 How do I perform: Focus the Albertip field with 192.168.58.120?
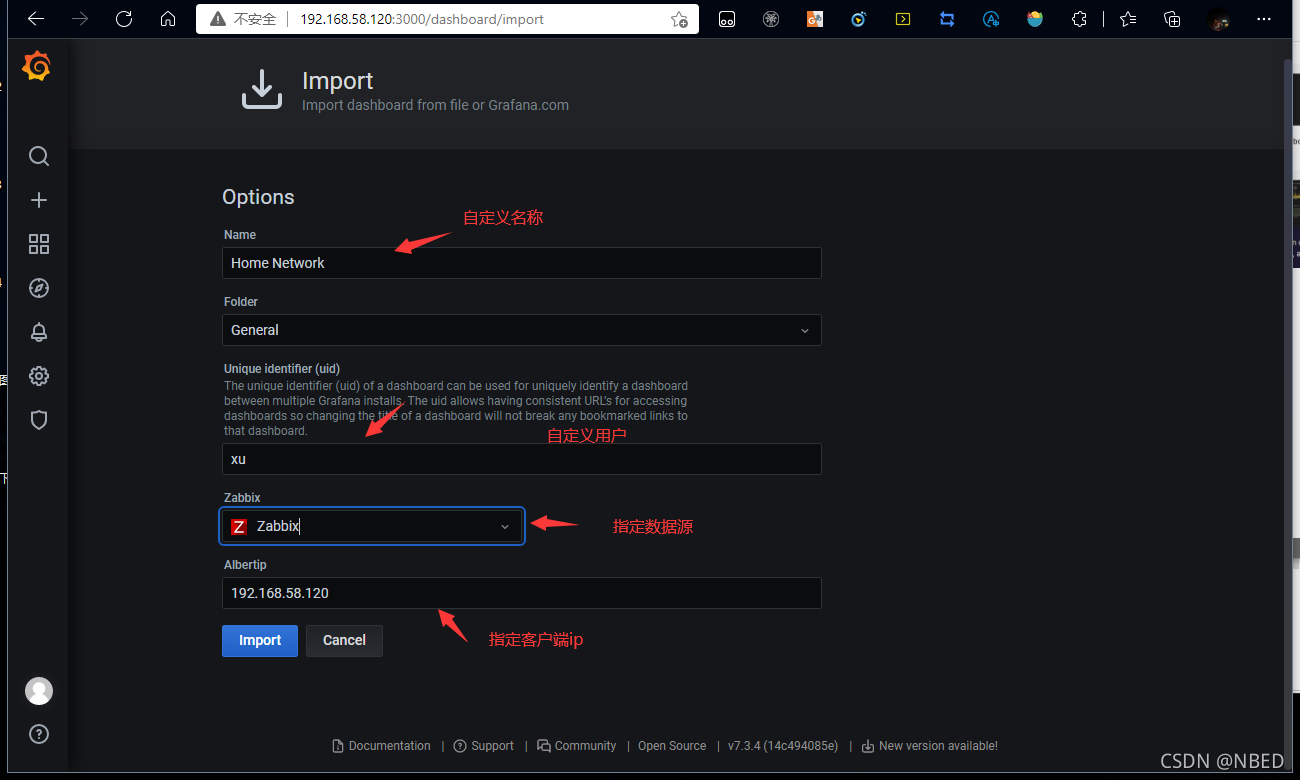(x=522, y=593)
